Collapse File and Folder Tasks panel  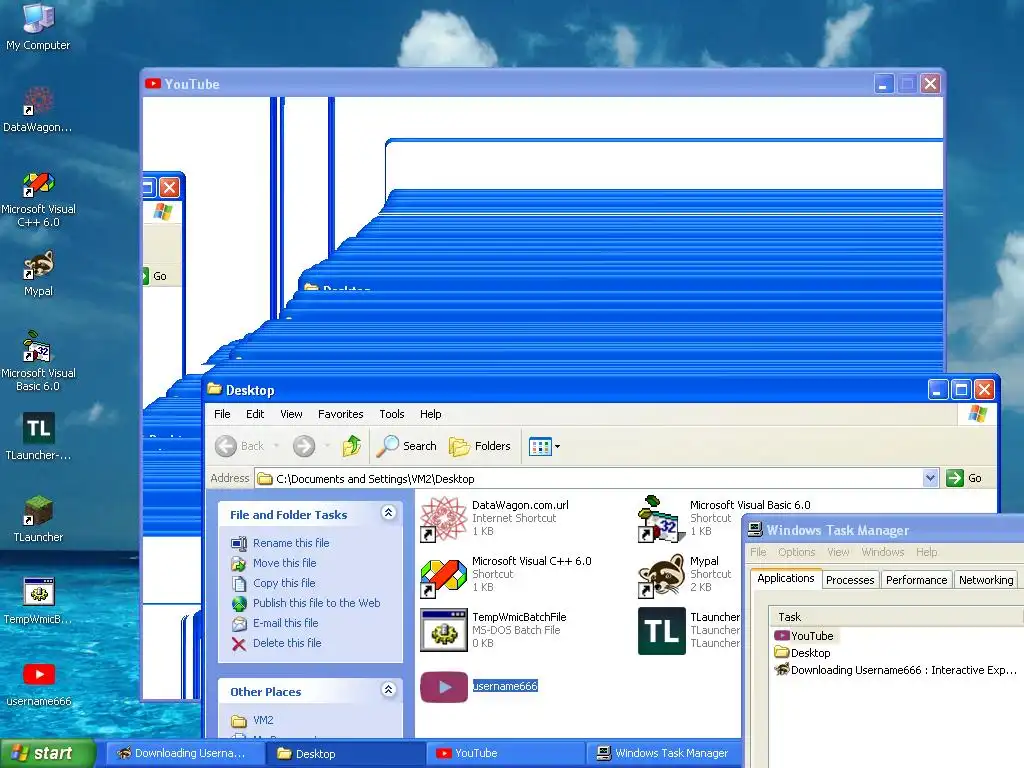tap(389, 513)
